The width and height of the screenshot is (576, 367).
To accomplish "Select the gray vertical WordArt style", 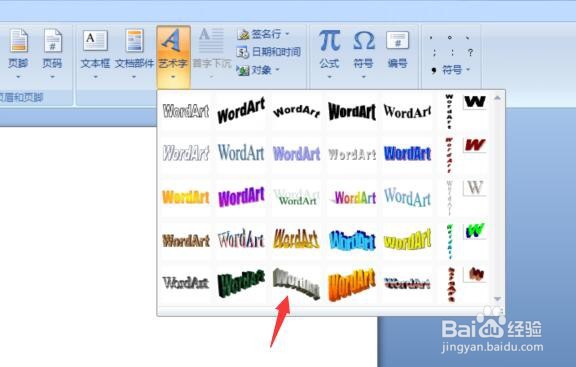I will point(449,198).
